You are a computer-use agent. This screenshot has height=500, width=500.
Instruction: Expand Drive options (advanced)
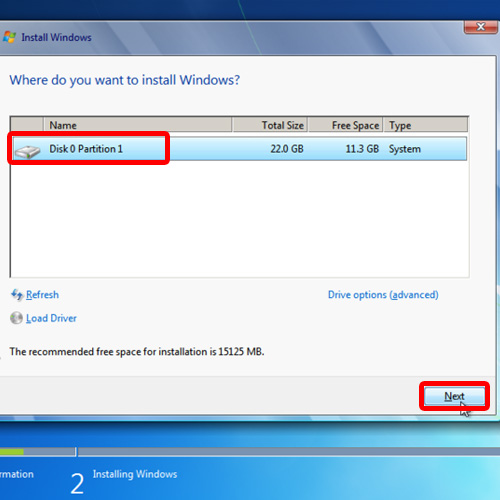(383, 295)
